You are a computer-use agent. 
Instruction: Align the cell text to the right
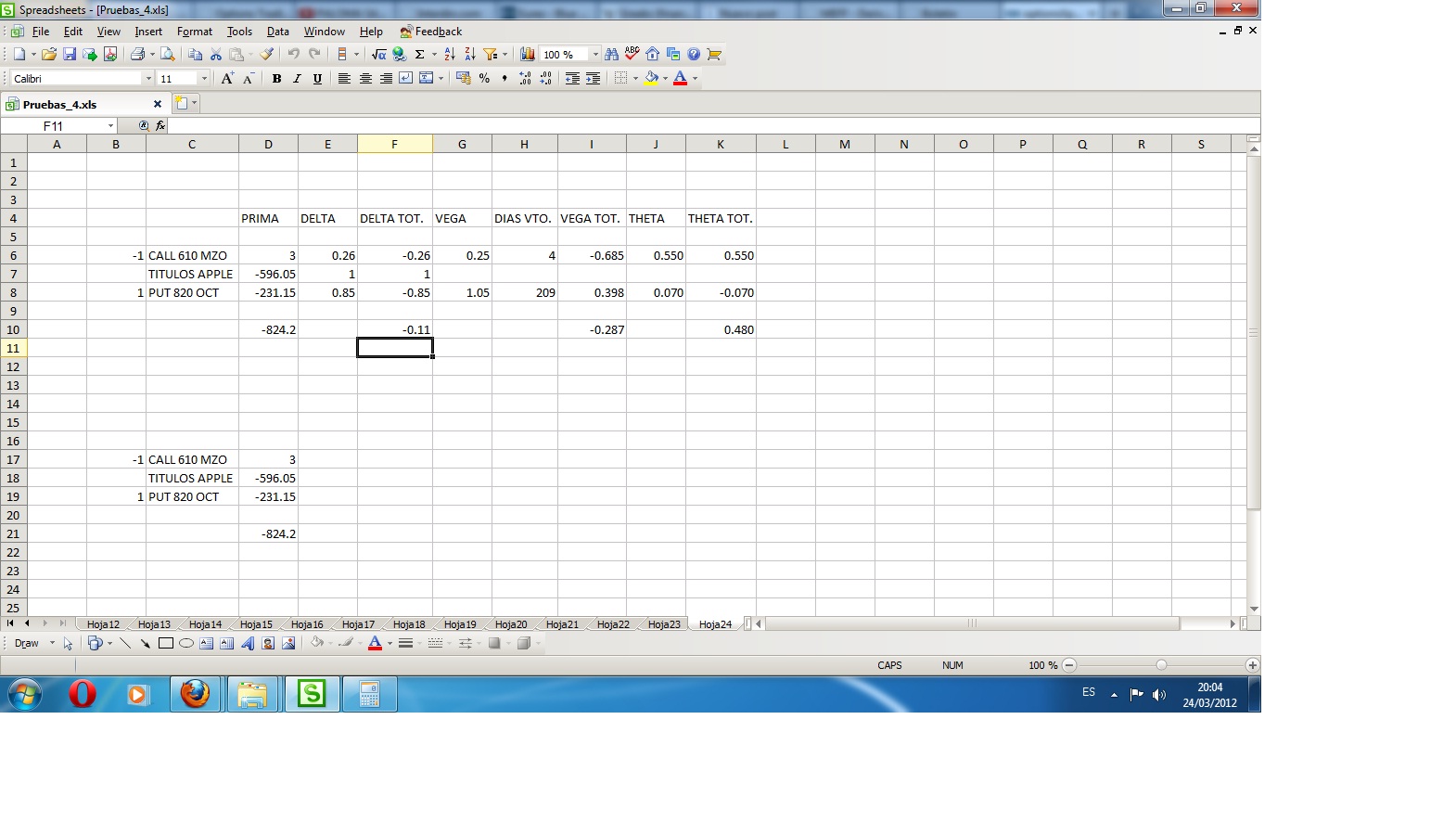[386, 79]
